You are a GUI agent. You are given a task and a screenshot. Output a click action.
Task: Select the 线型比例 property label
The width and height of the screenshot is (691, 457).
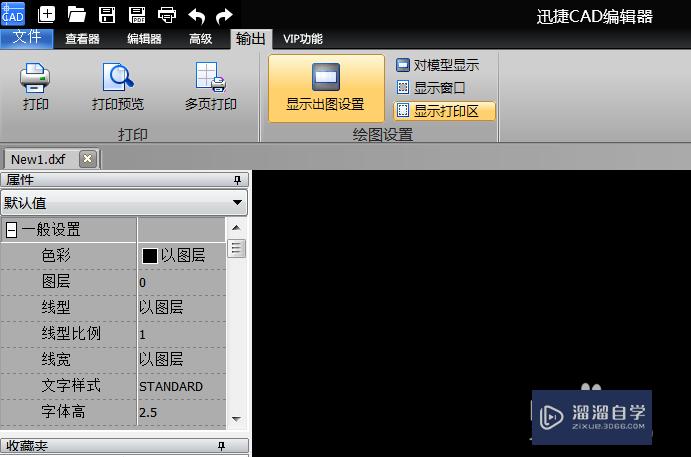coord(71,334)
